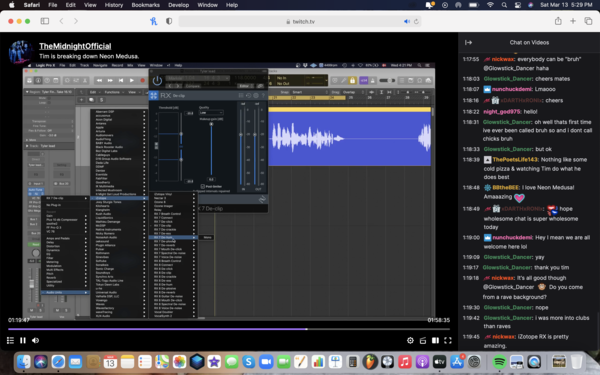Open TheMidnightOfficial channel link

(75, 46)
